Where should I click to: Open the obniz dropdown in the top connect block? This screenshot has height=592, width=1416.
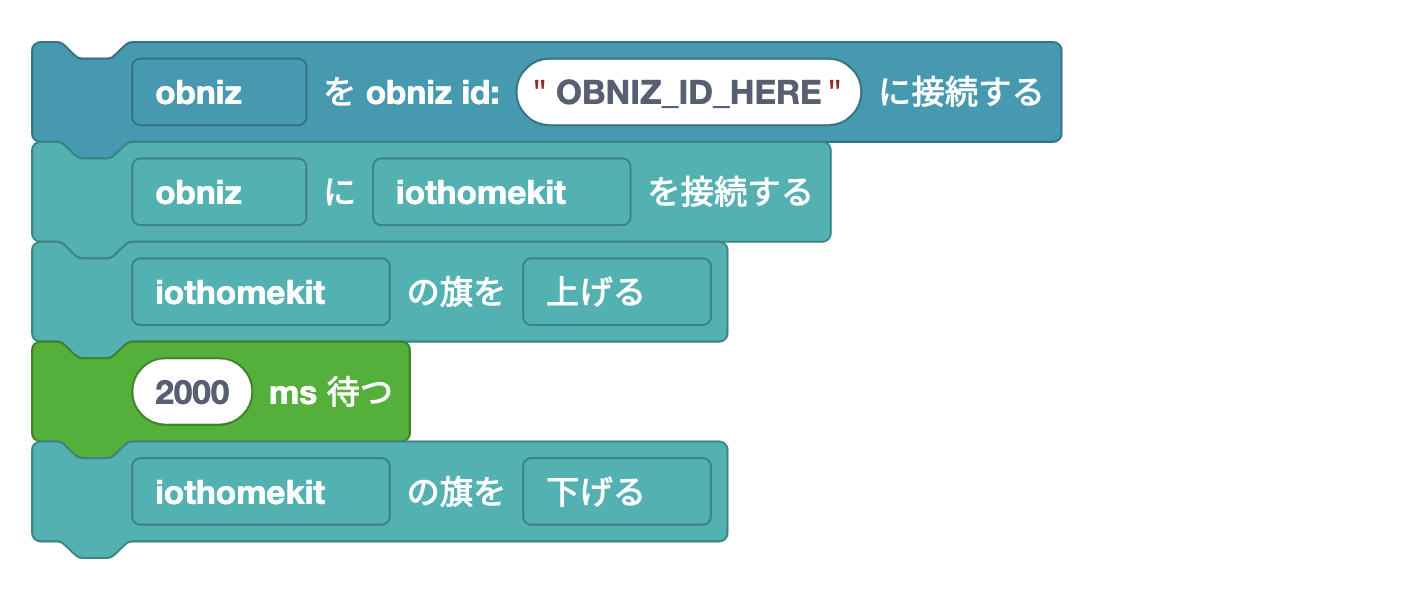point(219,92)
